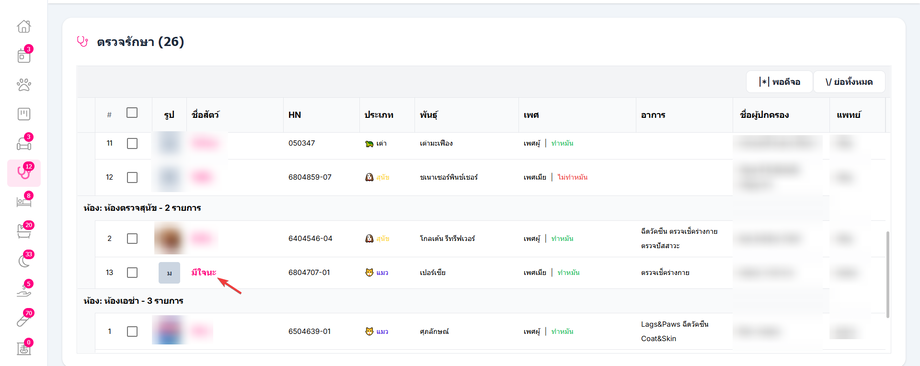Toggle the select-all checkbox in table header
Screen dimensions: 920x366
(x=132, y=113)
